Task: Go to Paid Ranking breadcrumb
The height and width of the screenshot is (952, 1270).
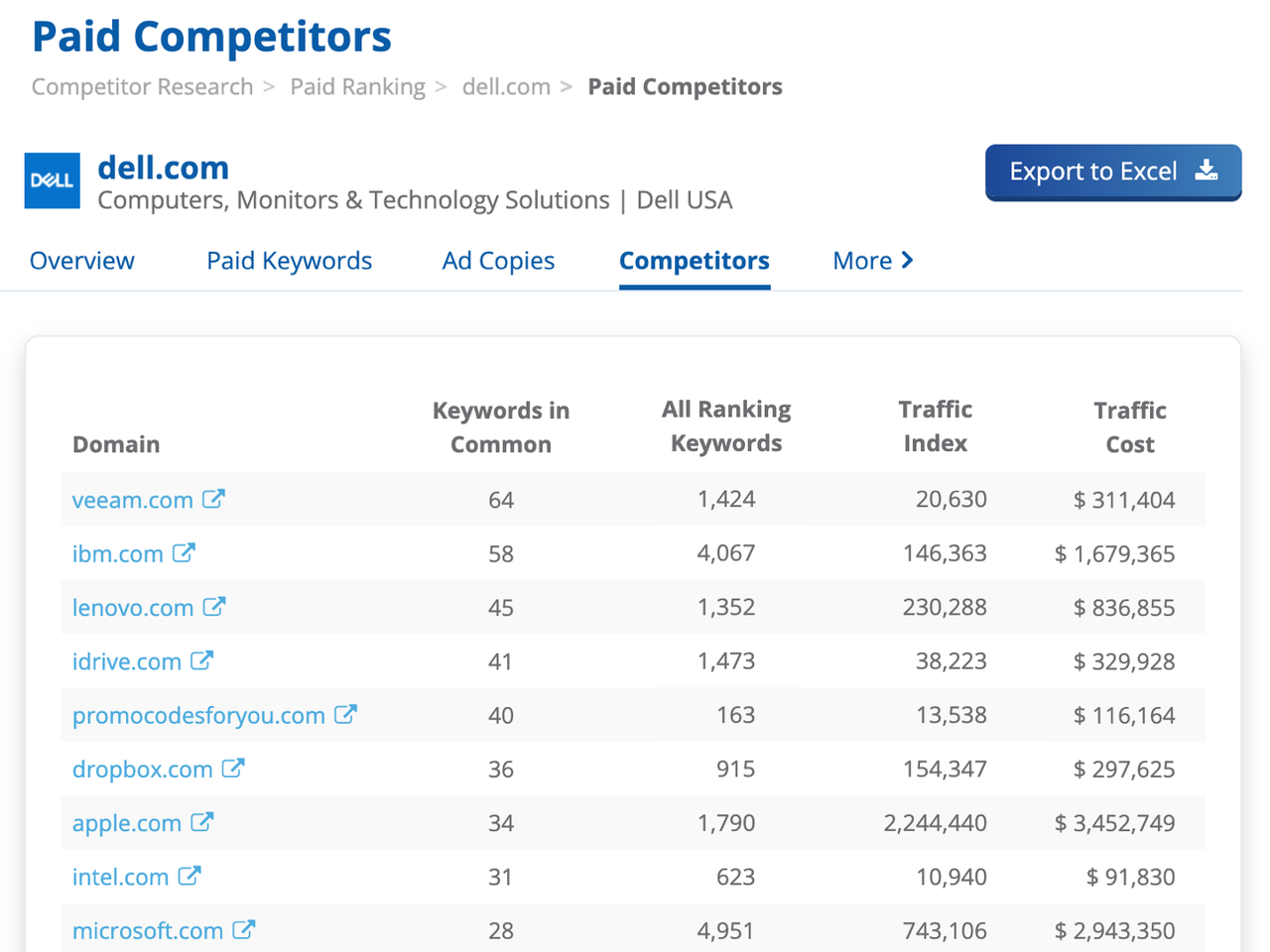Action: 357,87
